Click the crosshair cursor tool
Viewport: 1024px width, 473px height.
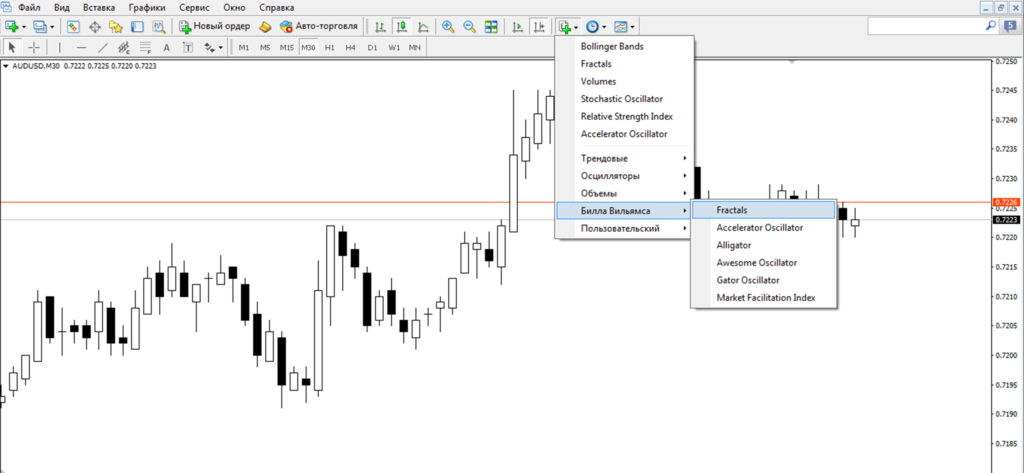[x=35, y=47]
